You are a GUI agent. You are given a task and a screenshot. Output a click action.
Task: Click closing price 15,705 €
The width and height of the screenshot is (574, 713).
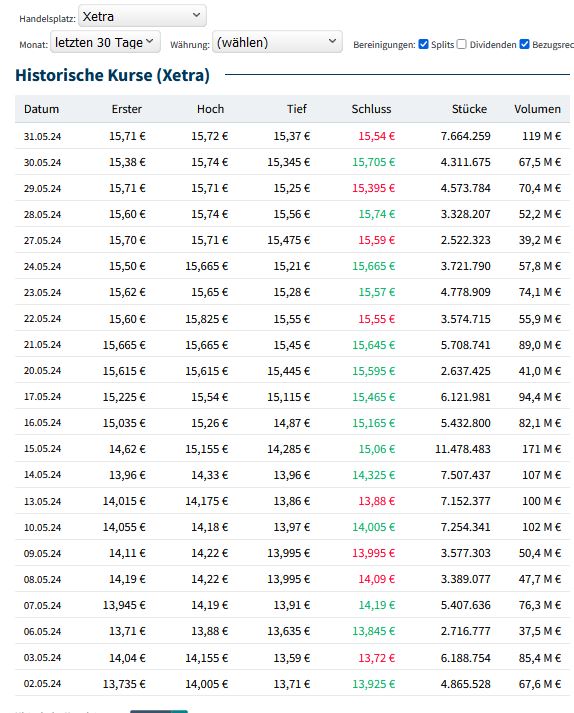point(373,162)
